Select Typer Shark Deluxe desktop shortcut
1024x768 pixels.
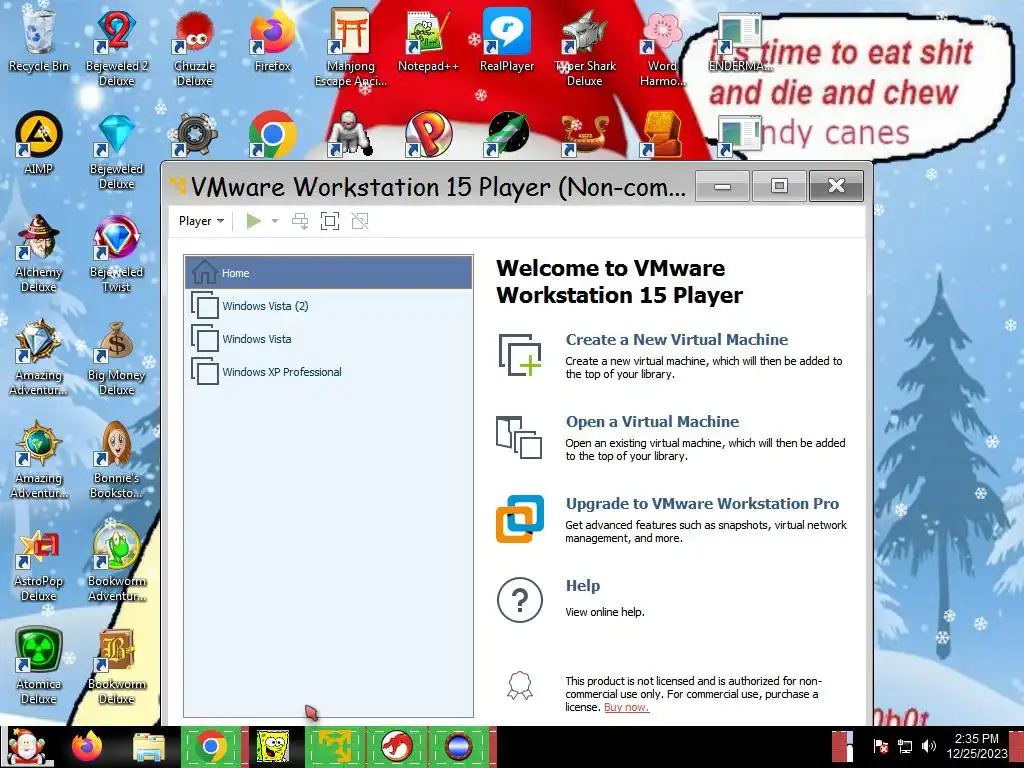coord(584,47)
